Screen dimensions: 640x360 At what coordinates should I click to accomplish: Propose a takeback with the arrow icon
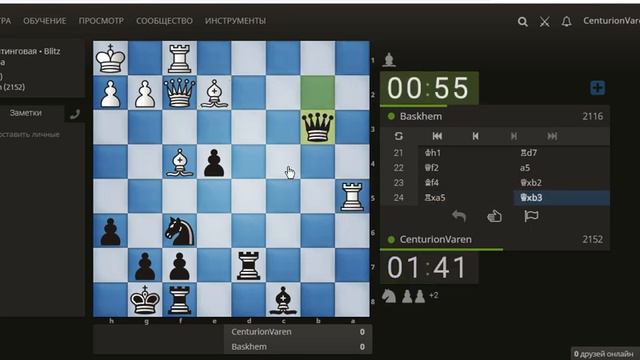(x=459, y=216)
